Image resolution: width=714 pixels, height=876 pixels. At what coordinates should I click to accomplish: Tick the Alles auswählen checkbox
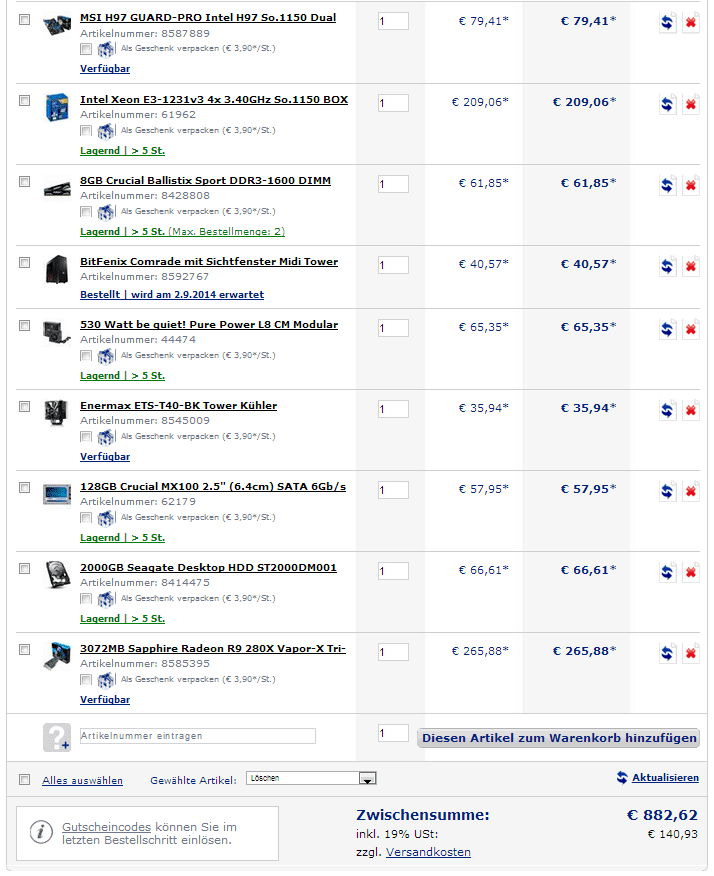[x=24, y=779]
